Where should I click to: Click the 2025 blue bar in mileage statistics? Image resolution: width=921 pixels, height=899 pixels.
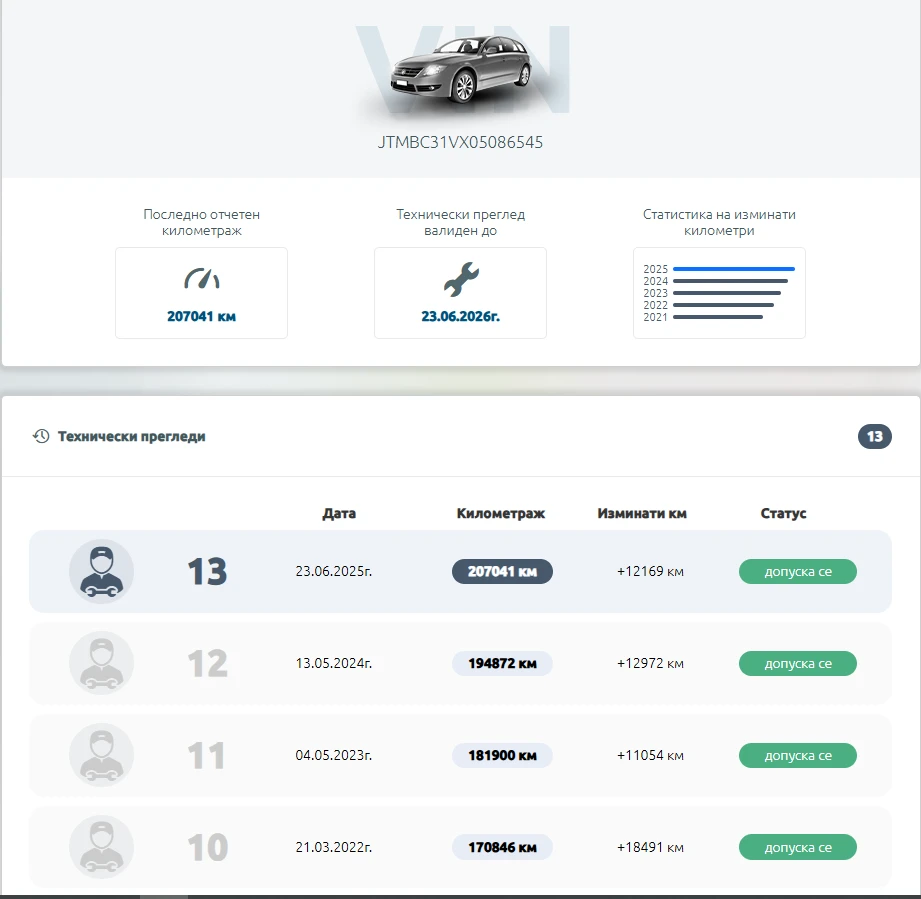coord(733,269)
